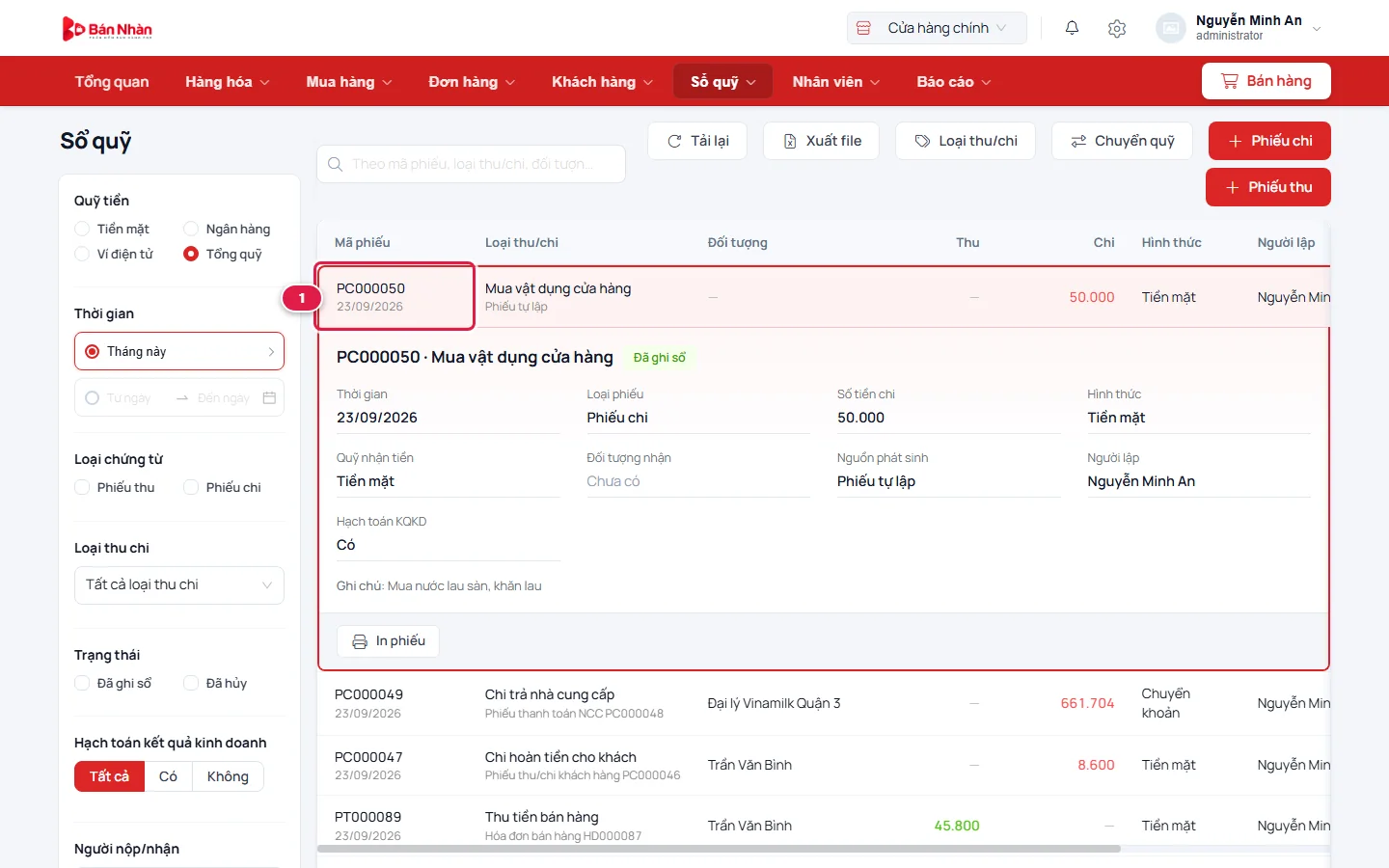Check the Phiếu thu voucher type
The width and height of the screenshot is (1389, 868).
[x=82, y=487]
